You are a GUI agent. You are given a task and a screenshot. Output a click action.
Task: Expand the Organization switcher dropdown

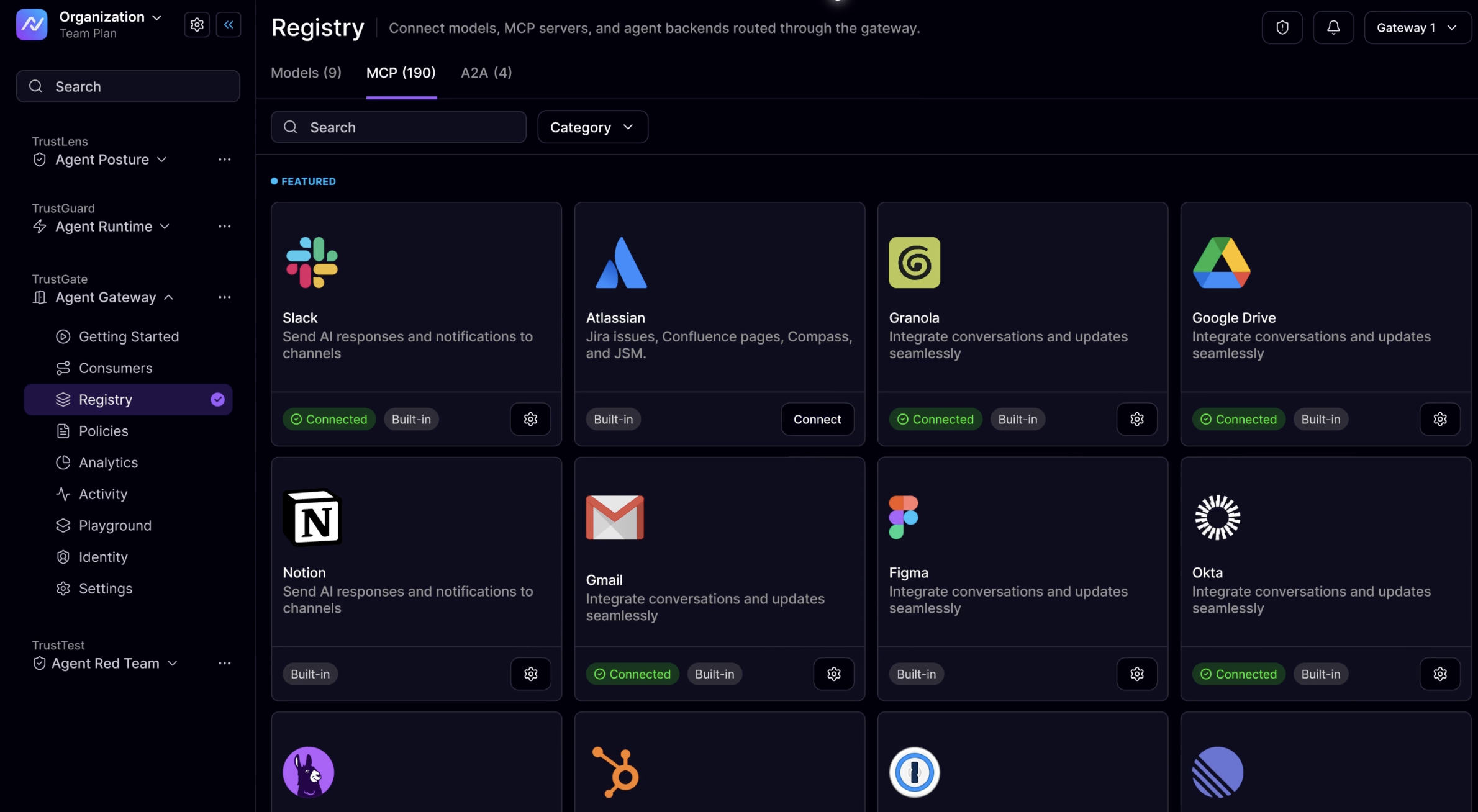click(111, 17)
